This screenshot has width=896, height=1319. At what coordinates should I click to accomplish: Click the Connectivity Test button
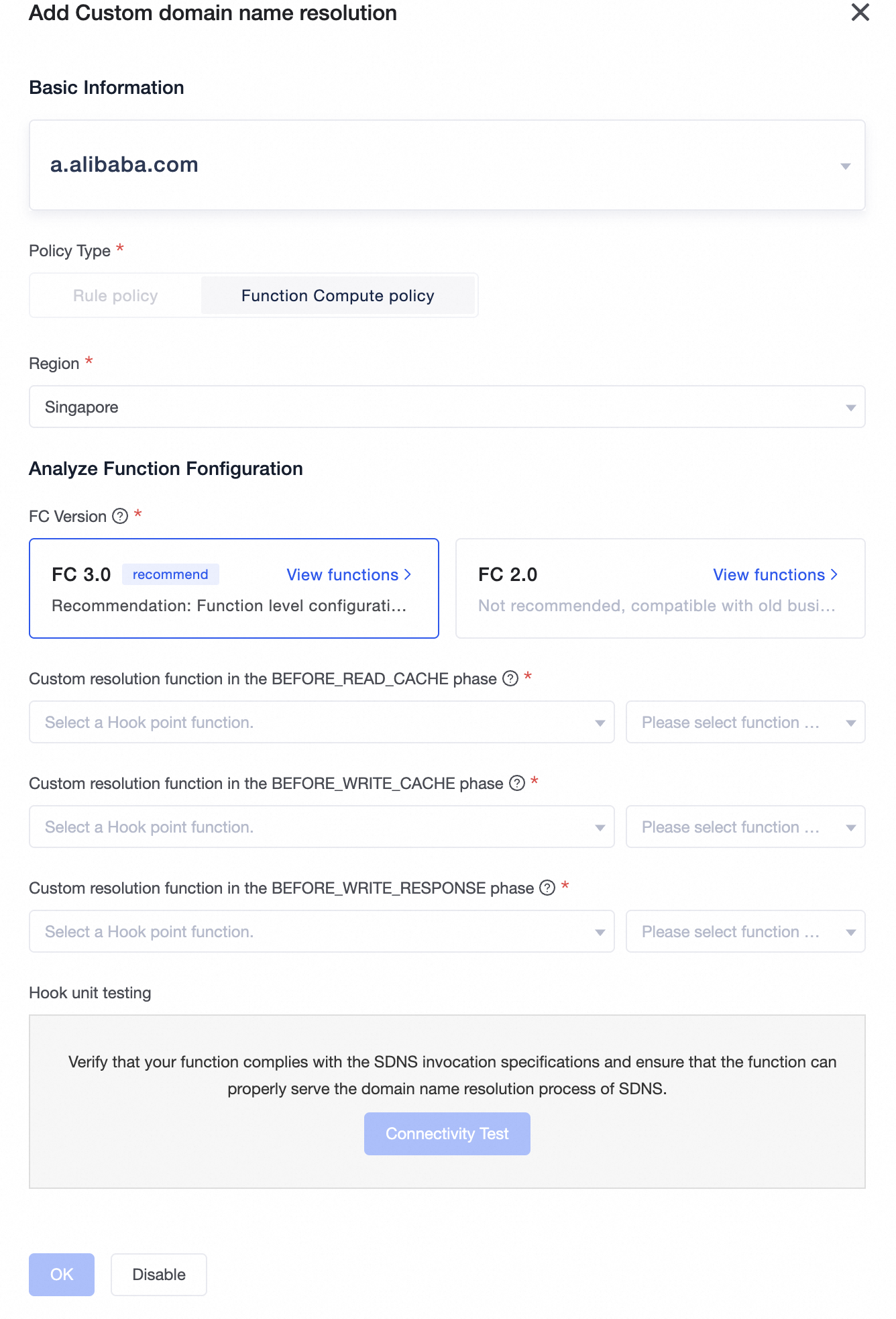click(x=447, y=1134)
